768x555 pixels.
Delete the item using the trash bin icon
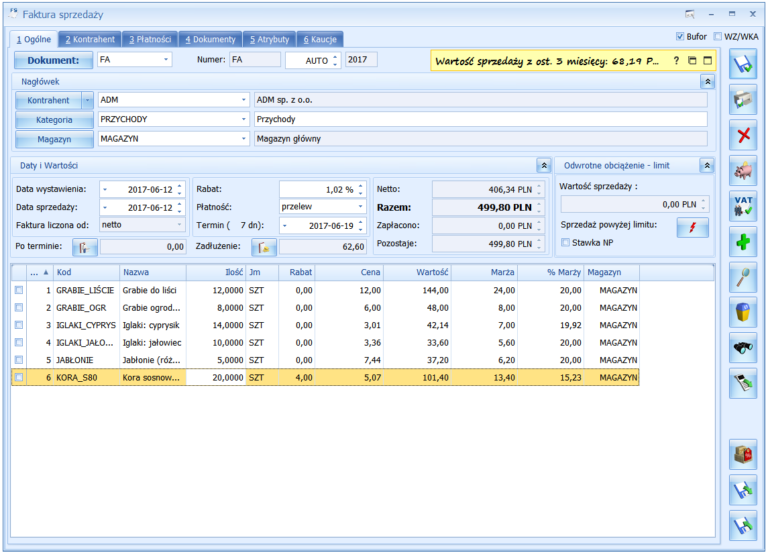coord(743,313)
